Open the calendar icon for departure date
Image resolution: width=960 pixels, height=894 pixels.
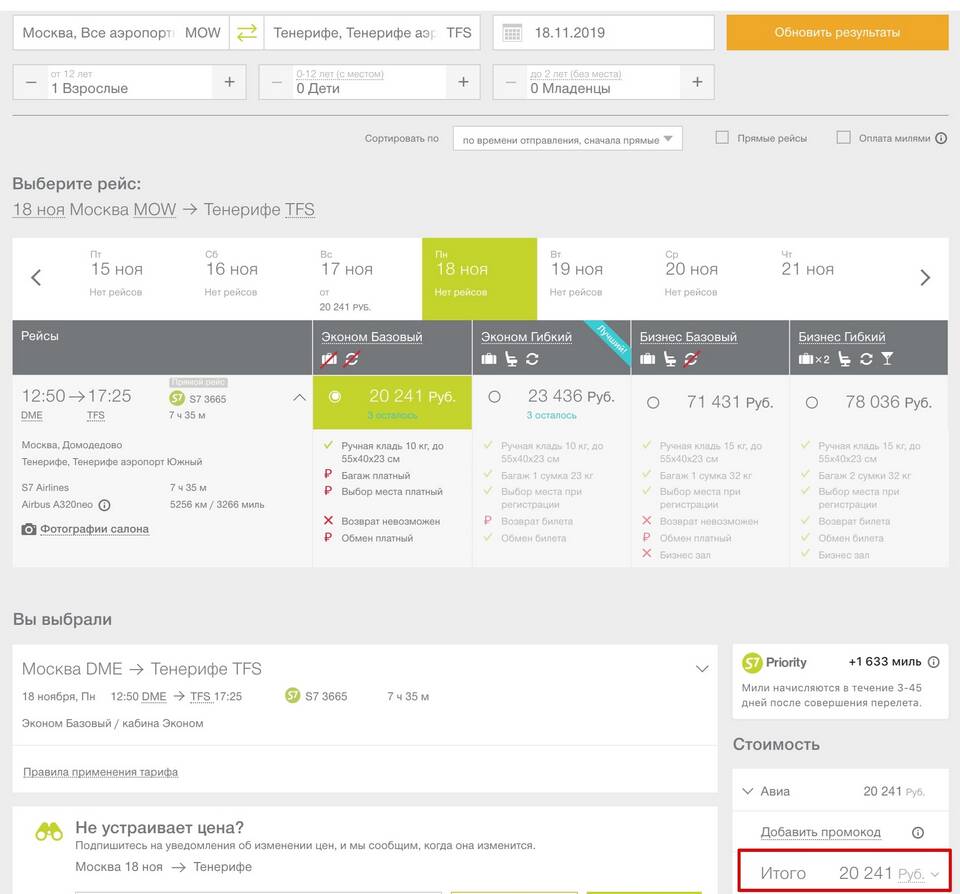512,33
